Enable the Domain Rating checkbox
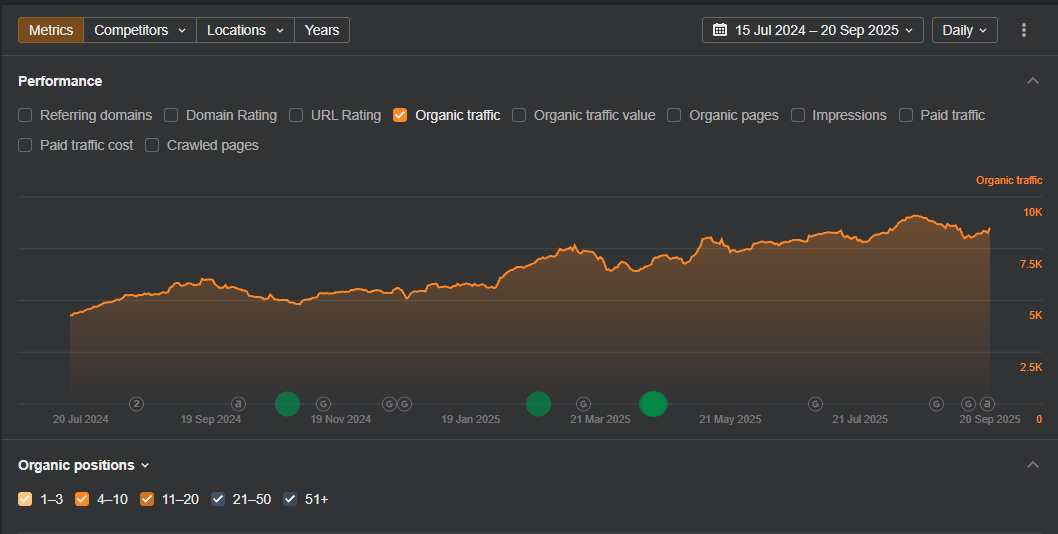The image size is (1058, 534). point(171,115)
